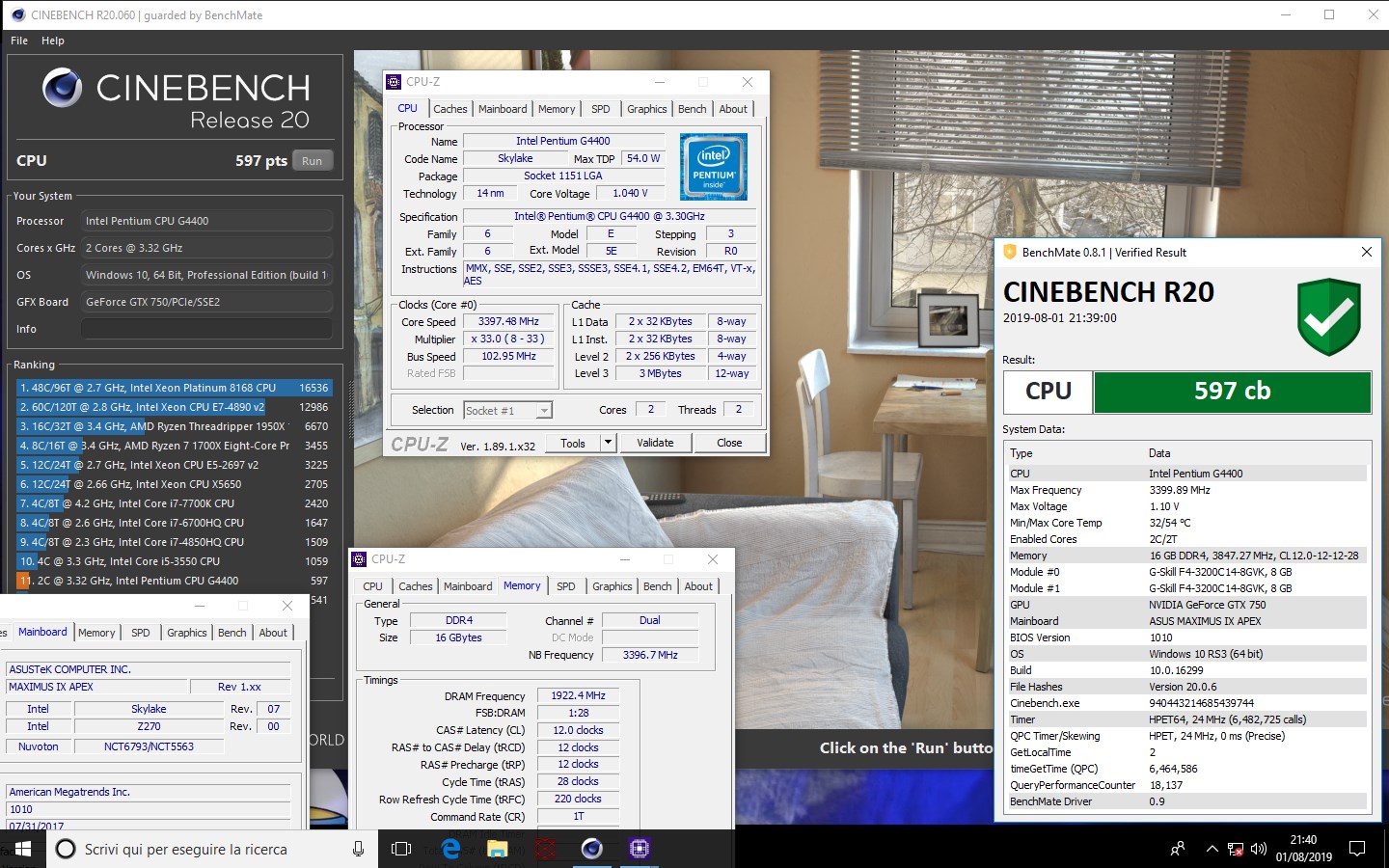Open the volume control in the tray
1389x868 pixels.
pyautogui.click(x=1258, y=849)
